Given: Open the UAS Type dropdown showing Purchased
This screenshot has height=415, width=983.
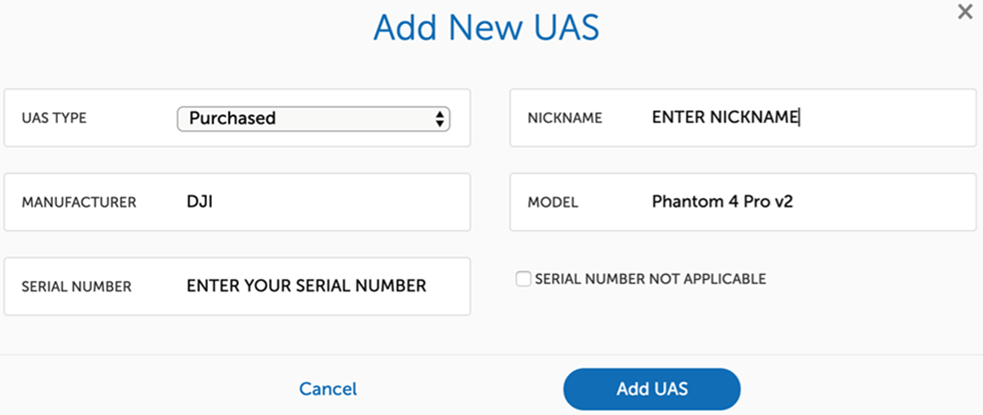Looking at the screenshot, I should point(300,118).
